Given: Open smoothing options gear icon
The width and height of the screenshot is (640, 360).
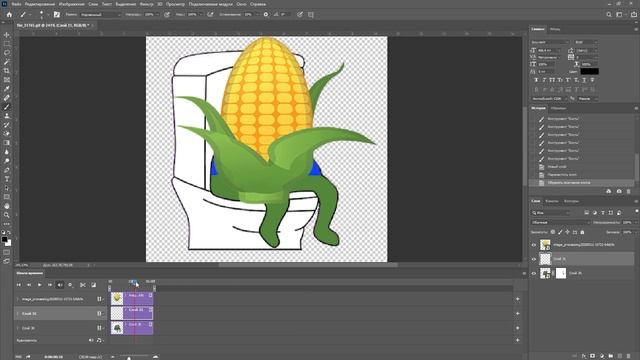Looking at the screenshot, I should click(266, 14).
